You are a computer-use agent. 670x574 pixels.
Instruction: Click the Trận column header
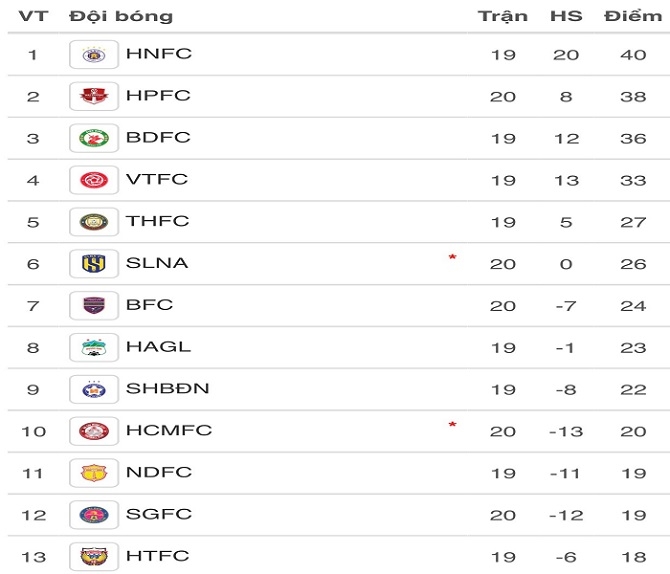tap(503, 17)
